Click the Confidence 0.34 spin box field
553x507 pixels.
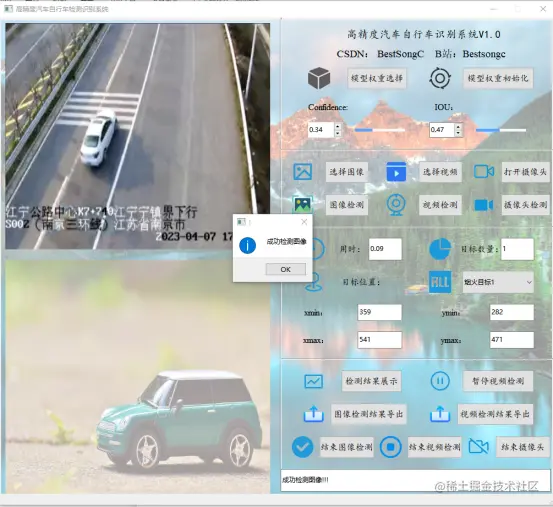321,130
